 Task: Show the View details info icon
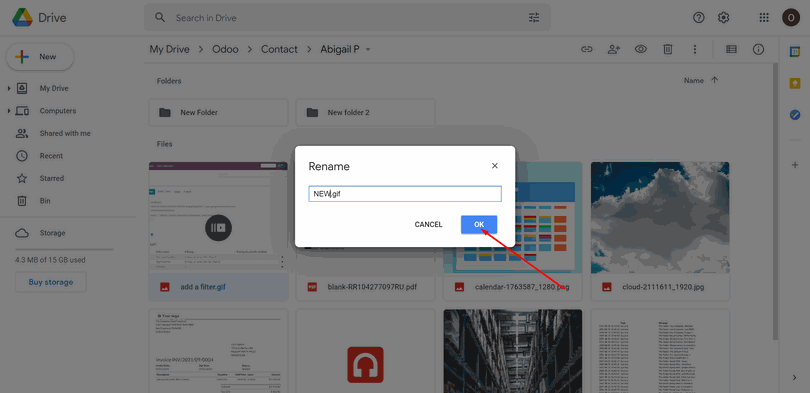pos(758,49)
